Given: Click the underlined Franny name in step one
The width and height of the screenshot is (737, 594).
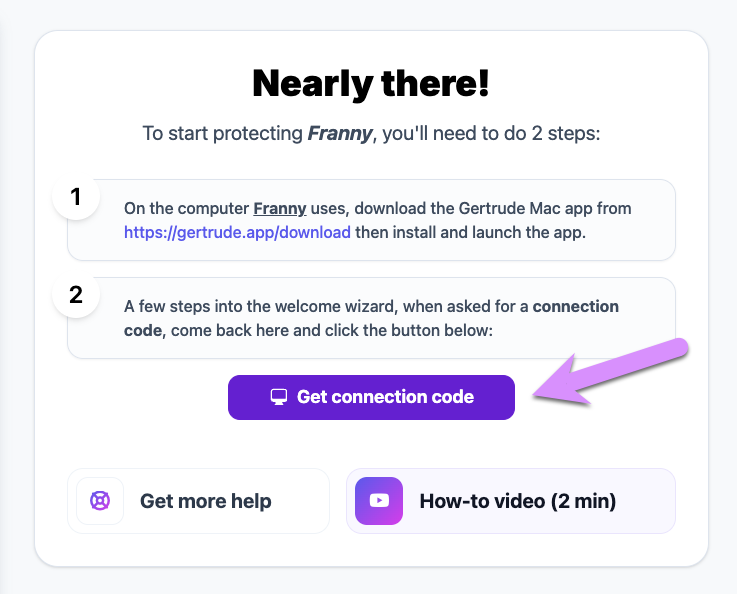Looking at the screenshot, I should coord(280,208).
